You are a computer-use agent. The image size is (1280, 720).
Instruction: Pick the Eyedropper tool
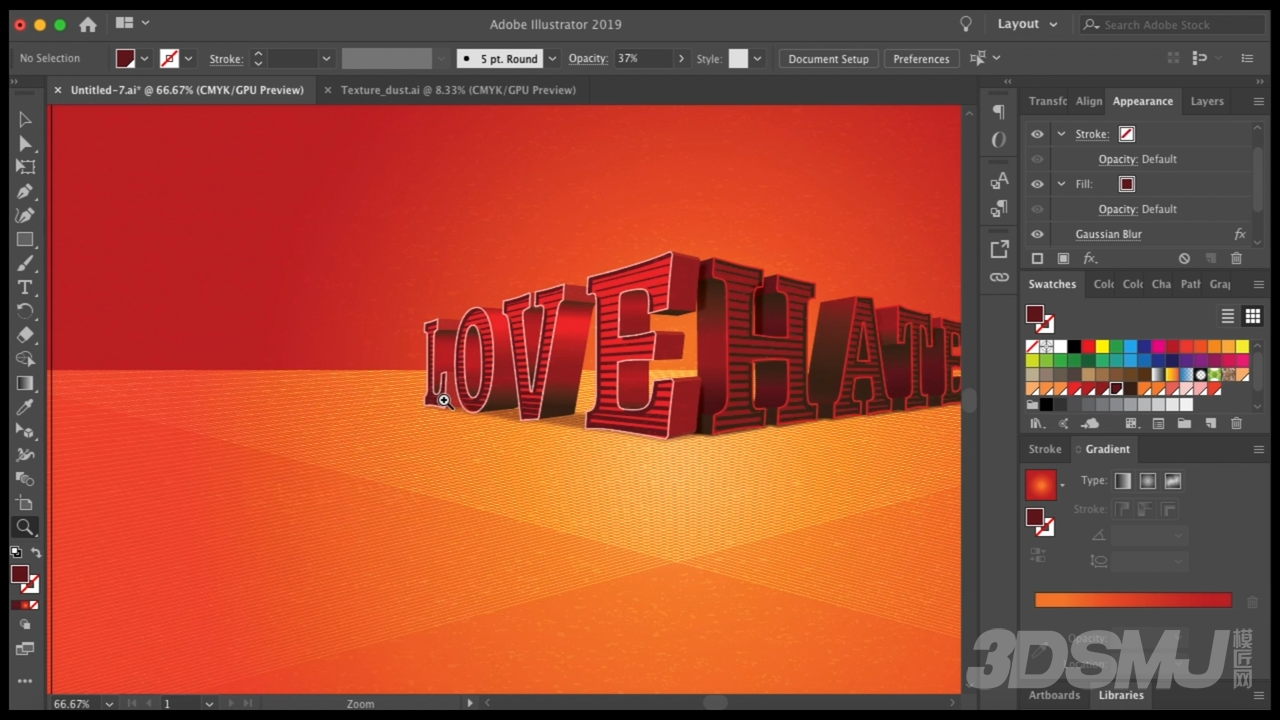click(25, 407)
